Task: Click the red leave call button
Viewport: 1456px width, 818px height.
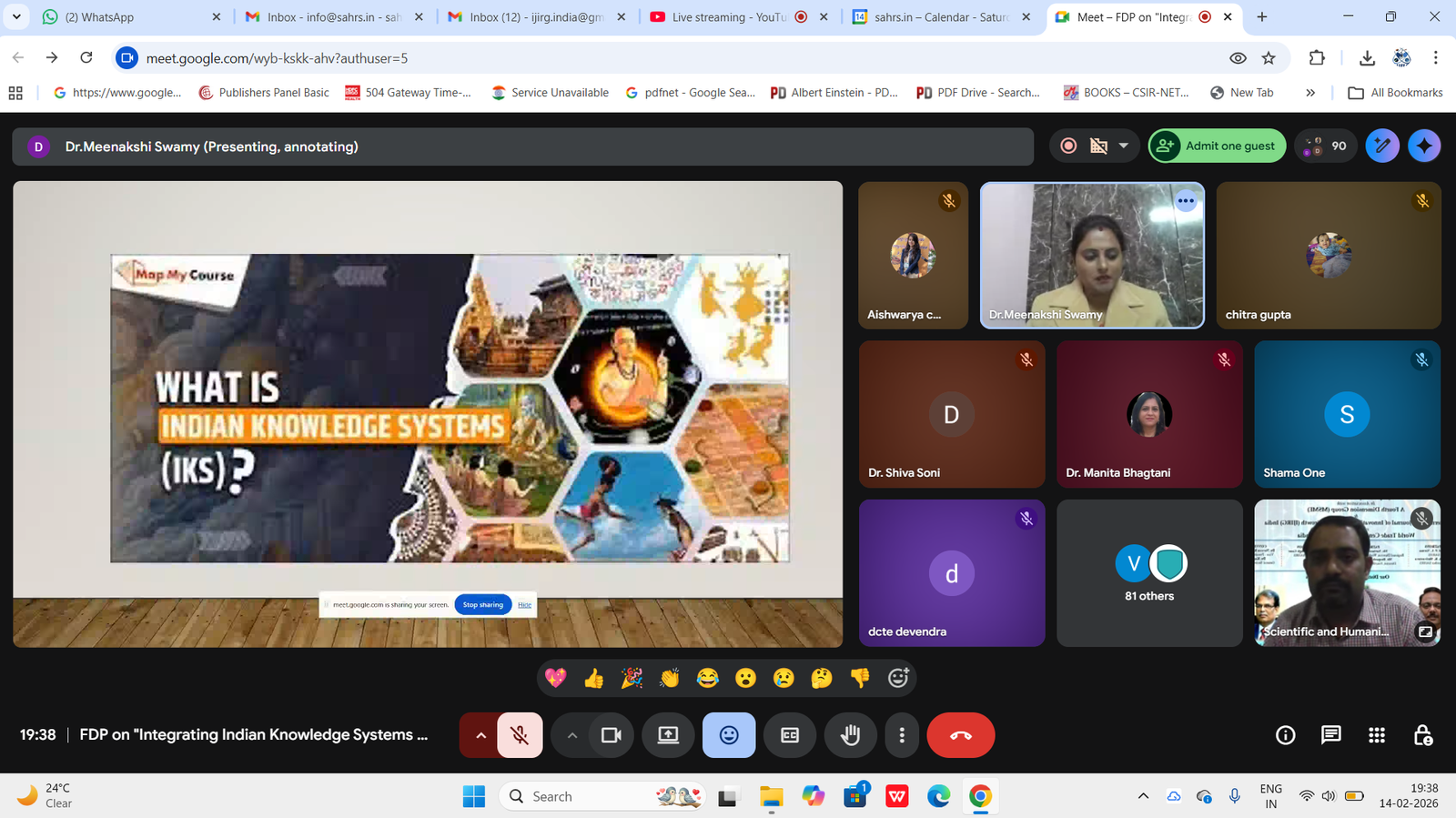Action: click(x=960, y=735)
